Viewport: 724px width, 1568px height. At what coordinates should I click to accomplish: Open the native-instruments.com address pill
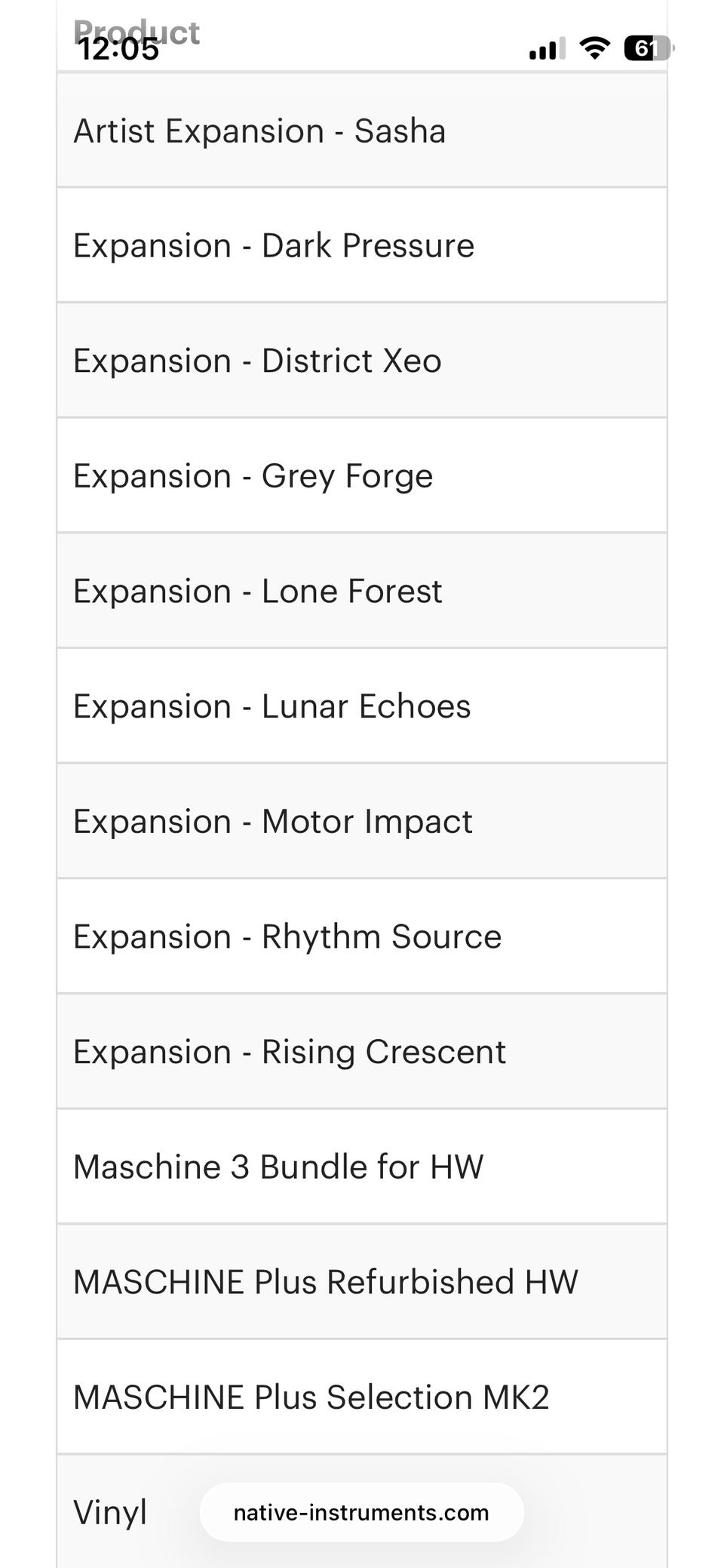pos(361,1513)
